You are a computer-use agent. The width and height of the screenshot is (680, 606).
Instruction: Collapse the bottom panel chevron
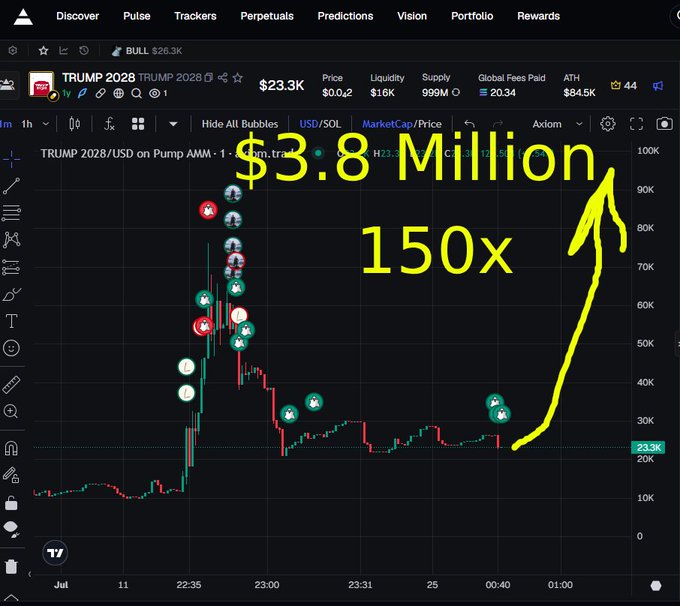pos(11,598)
